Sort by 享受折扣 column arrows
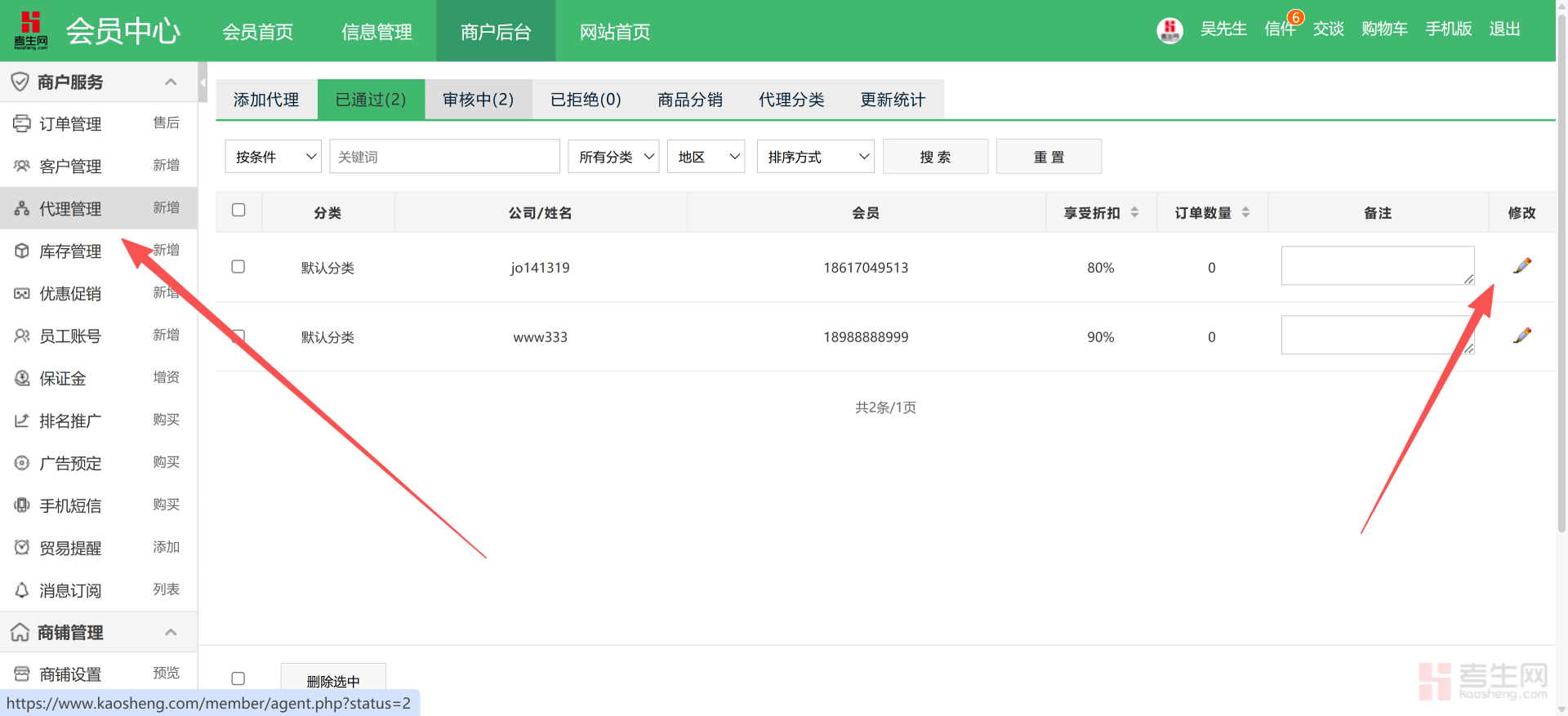The image size is (1568, 716). (x=1134, y=212)
